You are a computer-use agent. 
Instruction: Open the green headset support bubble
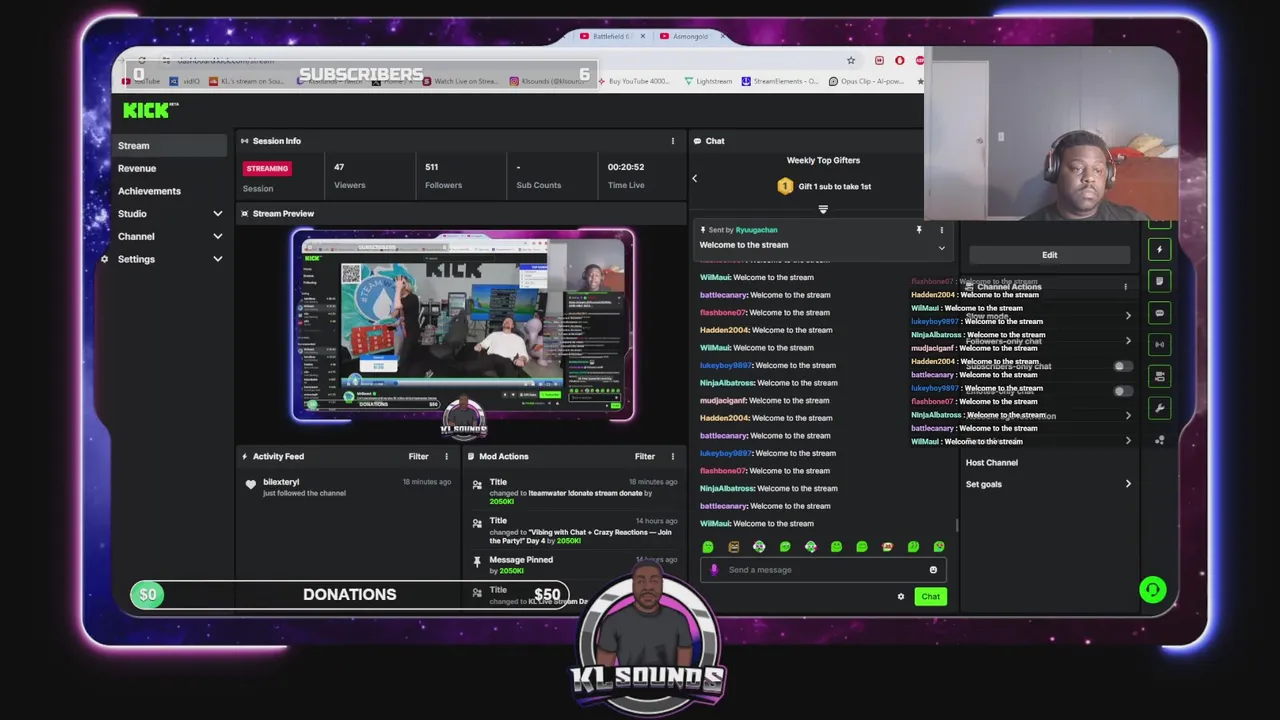coord(1153,590)
